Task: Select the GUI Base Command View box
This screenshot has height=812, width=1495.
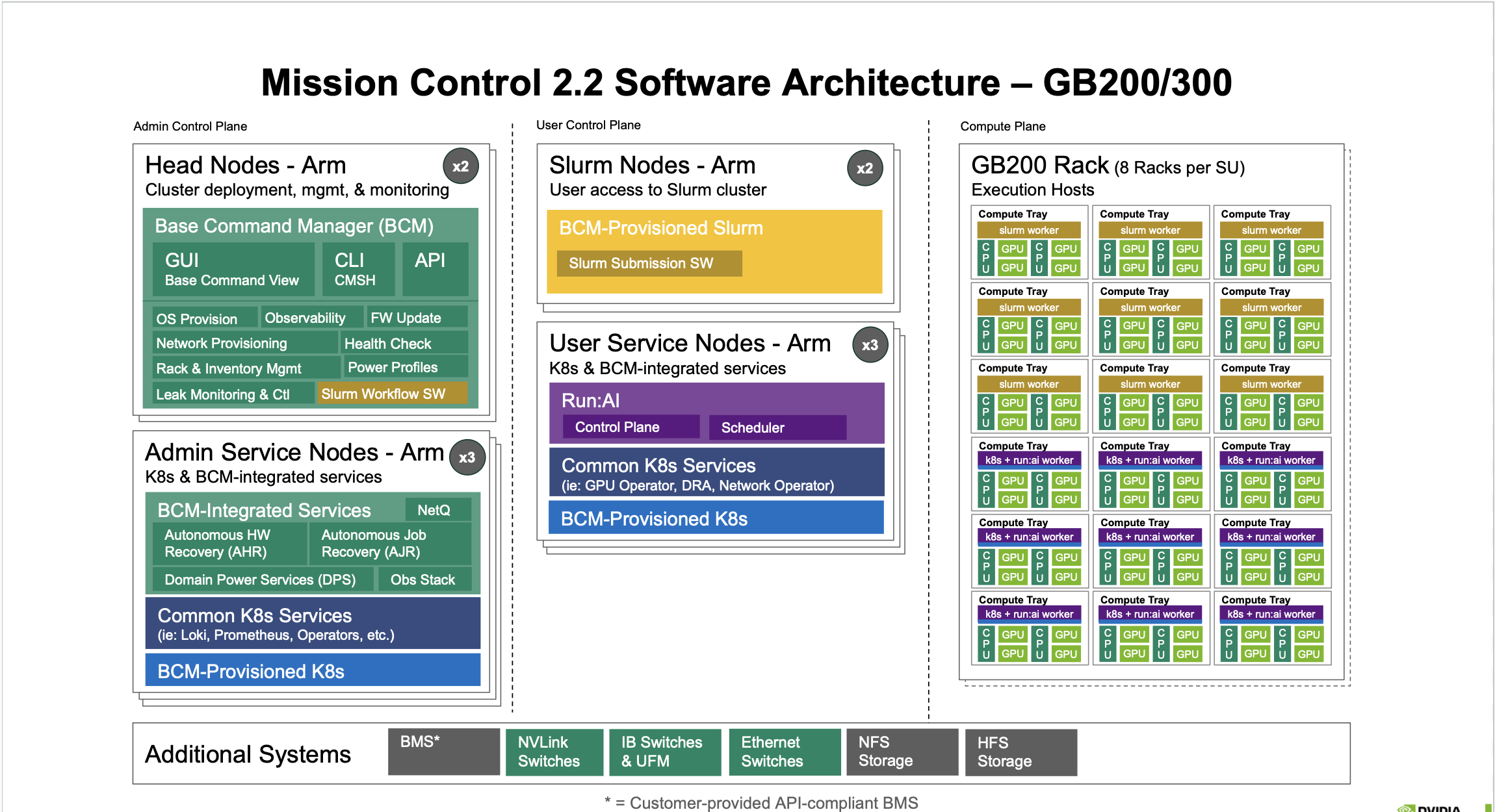Action: coord(233,270)
